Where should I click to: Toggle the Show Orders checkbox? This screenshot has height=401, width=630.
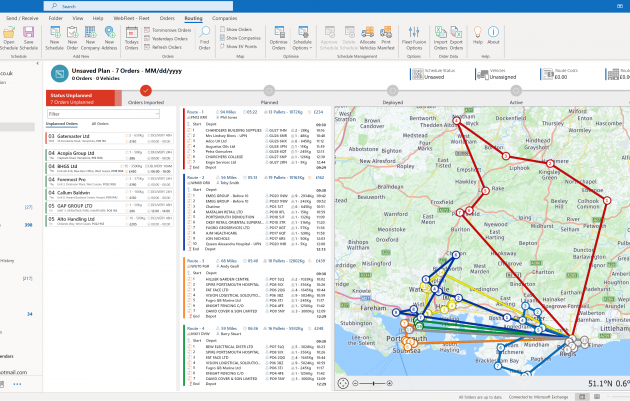click(x=220, y=30)
